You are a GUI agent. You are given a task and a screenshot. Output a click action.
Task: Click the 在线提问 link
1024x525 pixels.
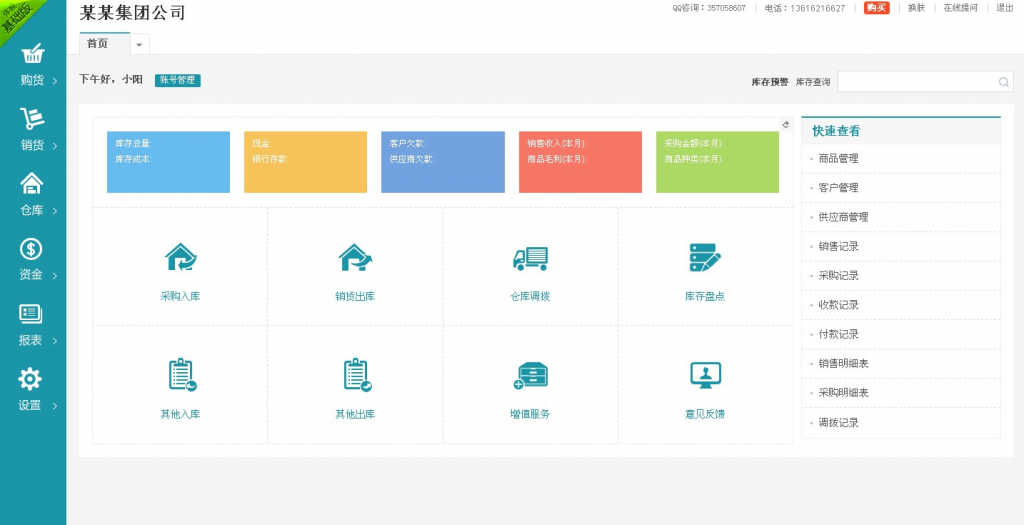tap(961, 8)
